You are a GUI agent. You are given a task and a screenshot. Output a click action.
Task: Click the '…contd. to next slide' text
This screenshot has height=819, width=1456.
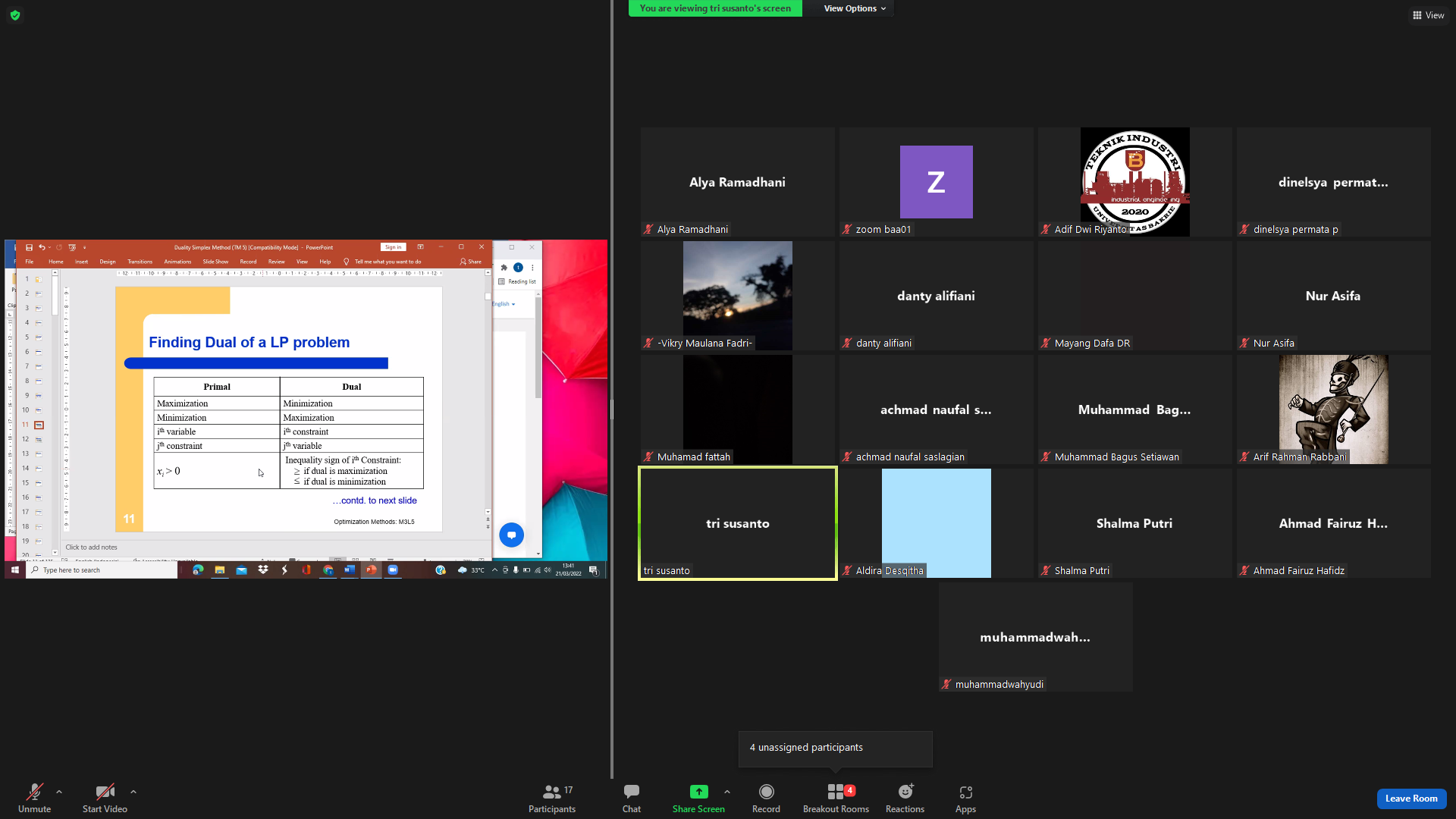point(375,500)
